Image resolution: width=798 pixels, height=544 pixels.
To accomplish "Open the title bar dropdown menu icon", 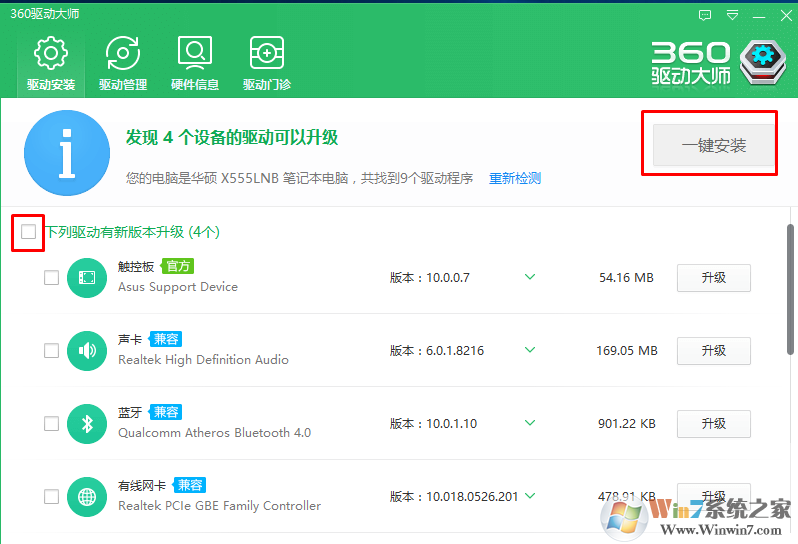I will click(733, 15).
